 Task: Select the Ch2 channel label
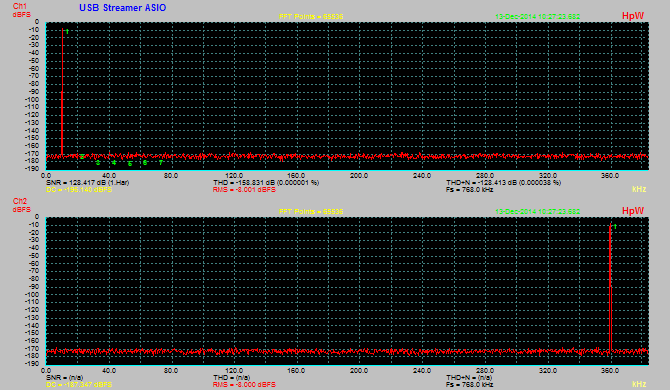pyautogui.click(x=20, y=201)
